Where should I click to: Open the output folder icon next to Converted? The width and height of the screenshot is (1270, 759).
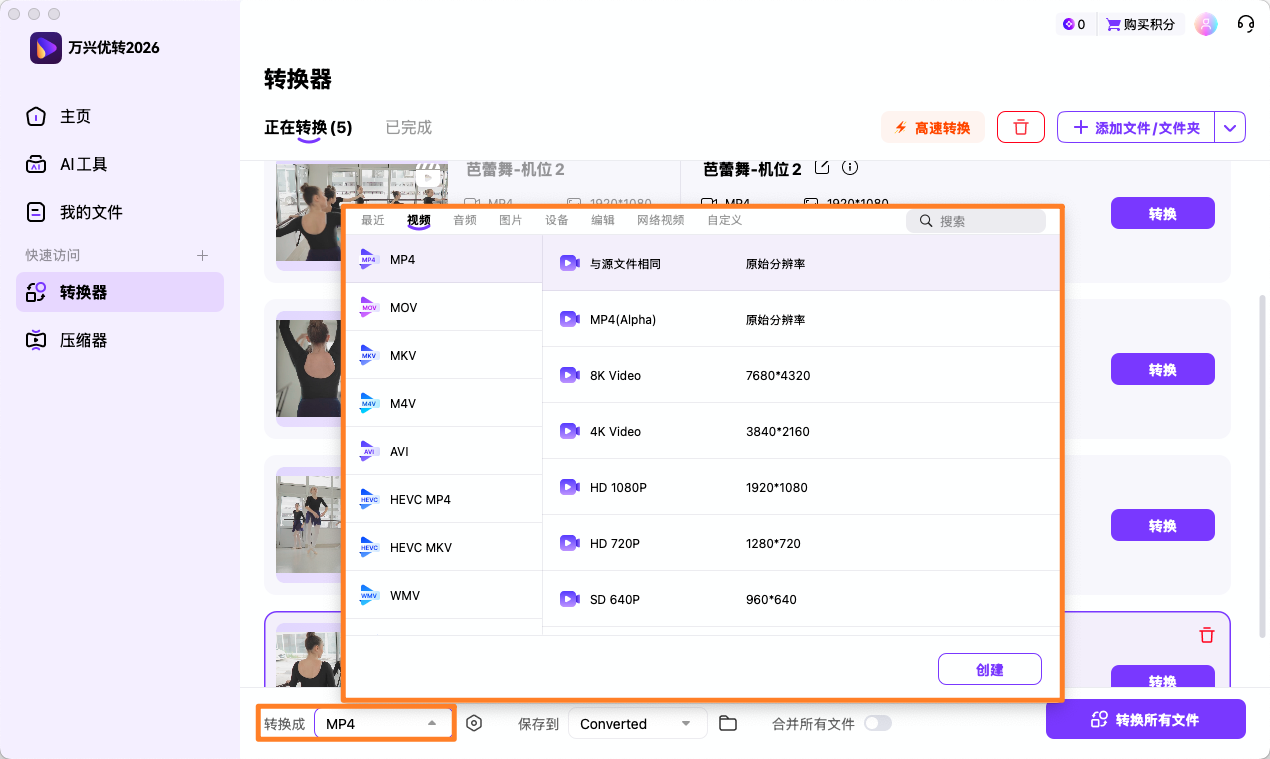point(727,722)
